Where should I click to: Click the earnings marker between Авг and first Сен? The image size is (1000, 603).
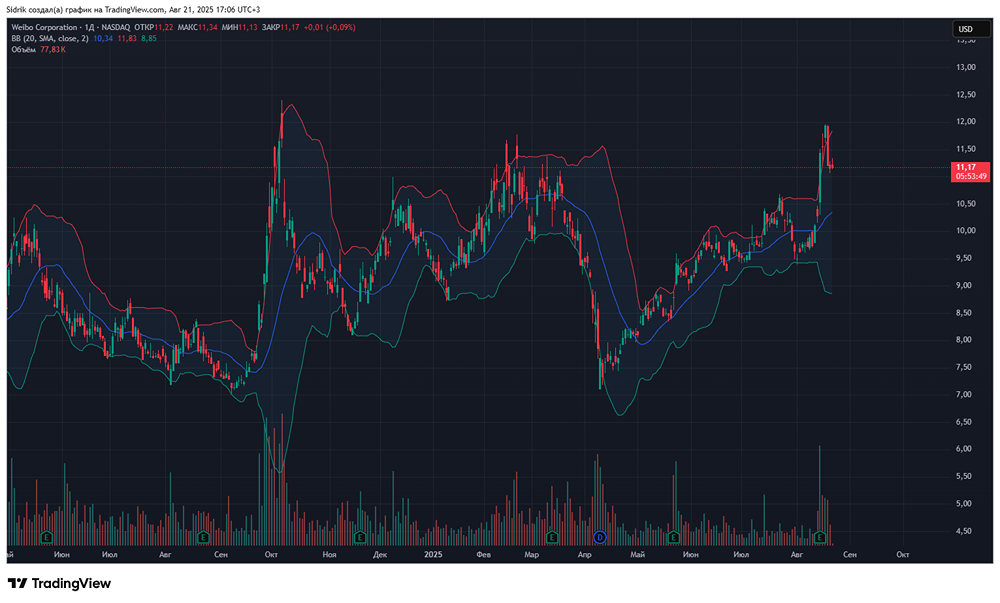pos(203,537)
